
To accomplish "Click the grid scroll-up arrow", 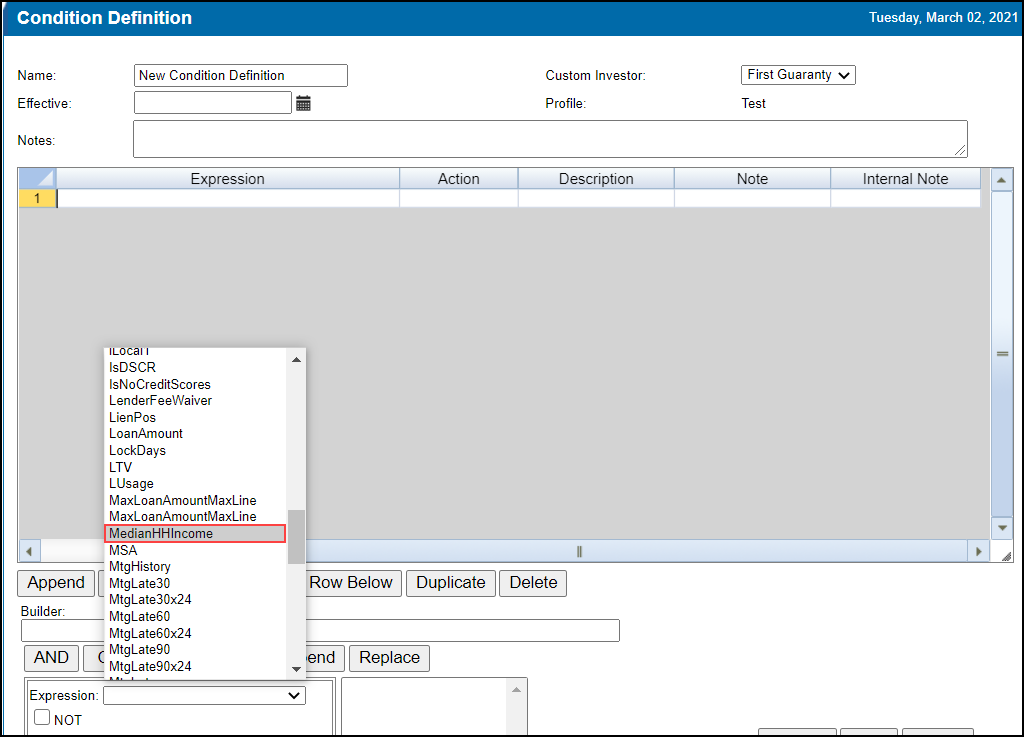I will 1001,179.
